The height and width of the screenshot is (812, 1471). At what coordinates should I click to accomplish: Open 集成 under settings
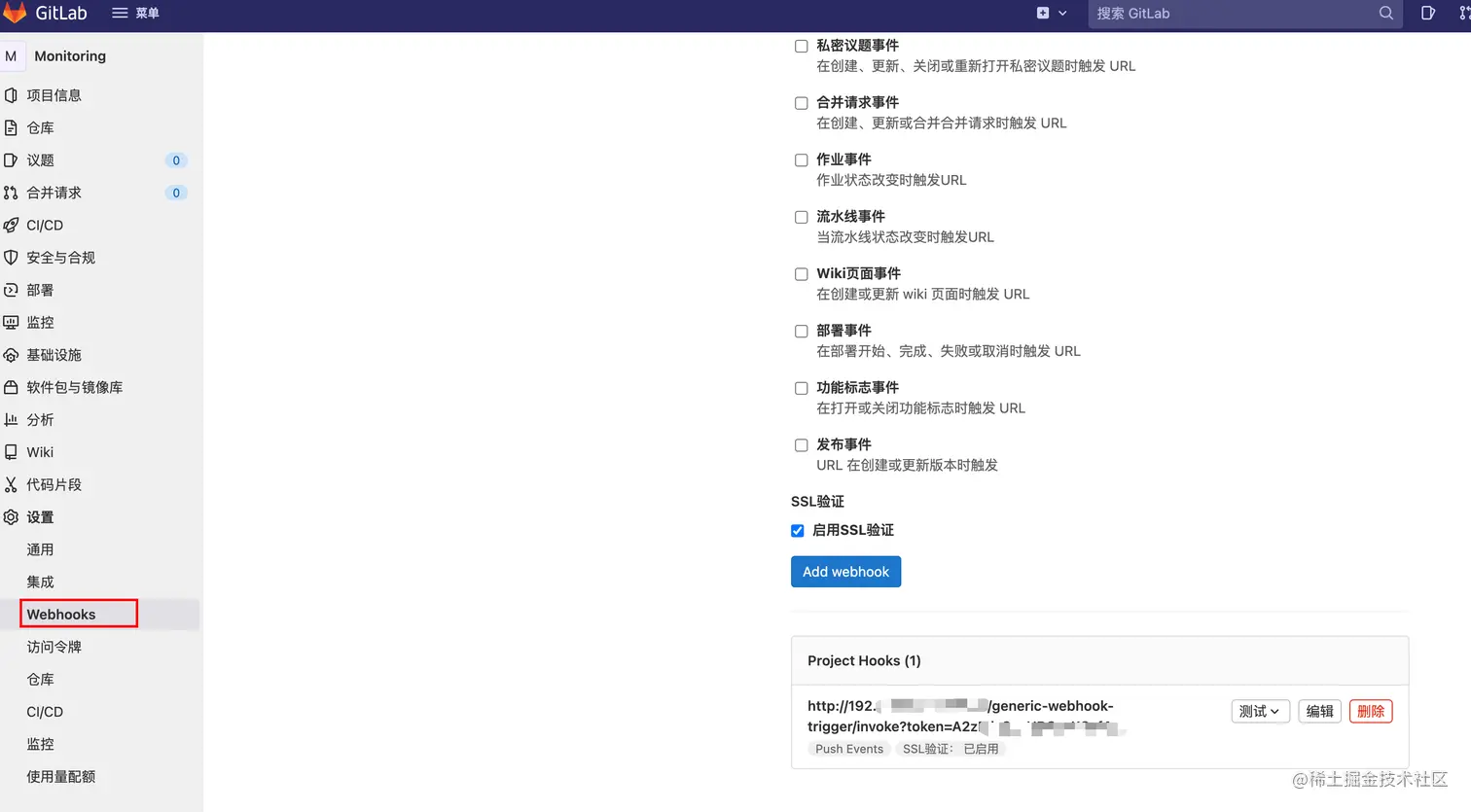(x=40, y=582)
